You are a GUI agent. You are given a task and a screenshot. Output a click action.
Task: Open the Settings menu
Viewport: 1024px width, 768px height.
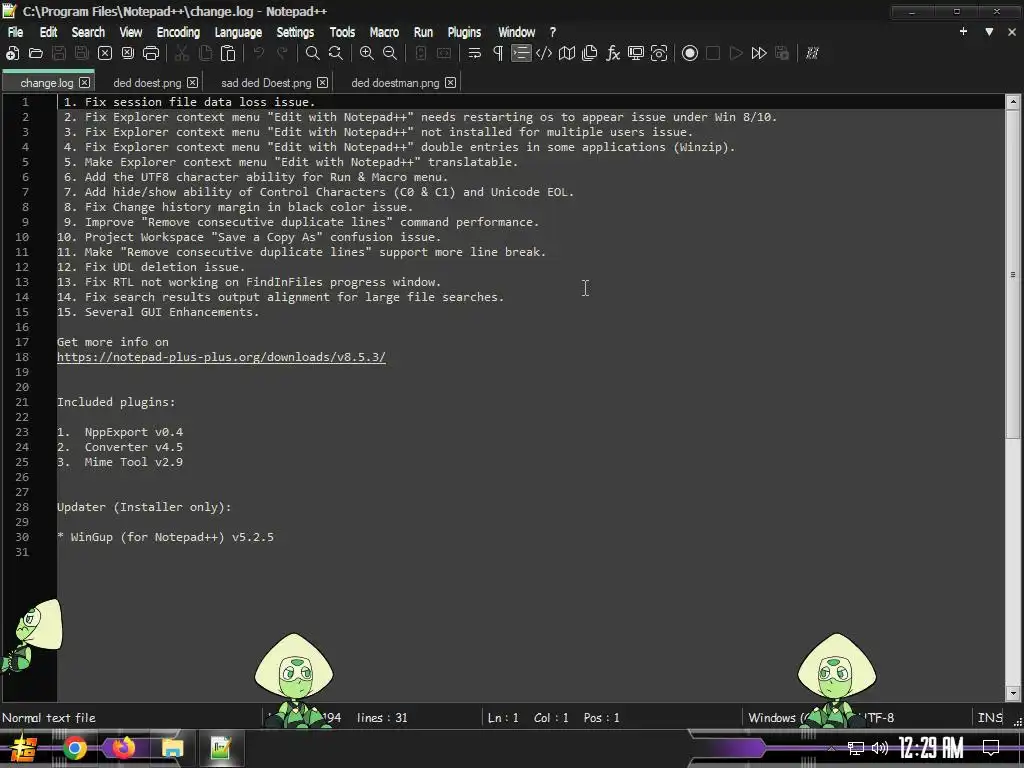click(x=295, y=32)
